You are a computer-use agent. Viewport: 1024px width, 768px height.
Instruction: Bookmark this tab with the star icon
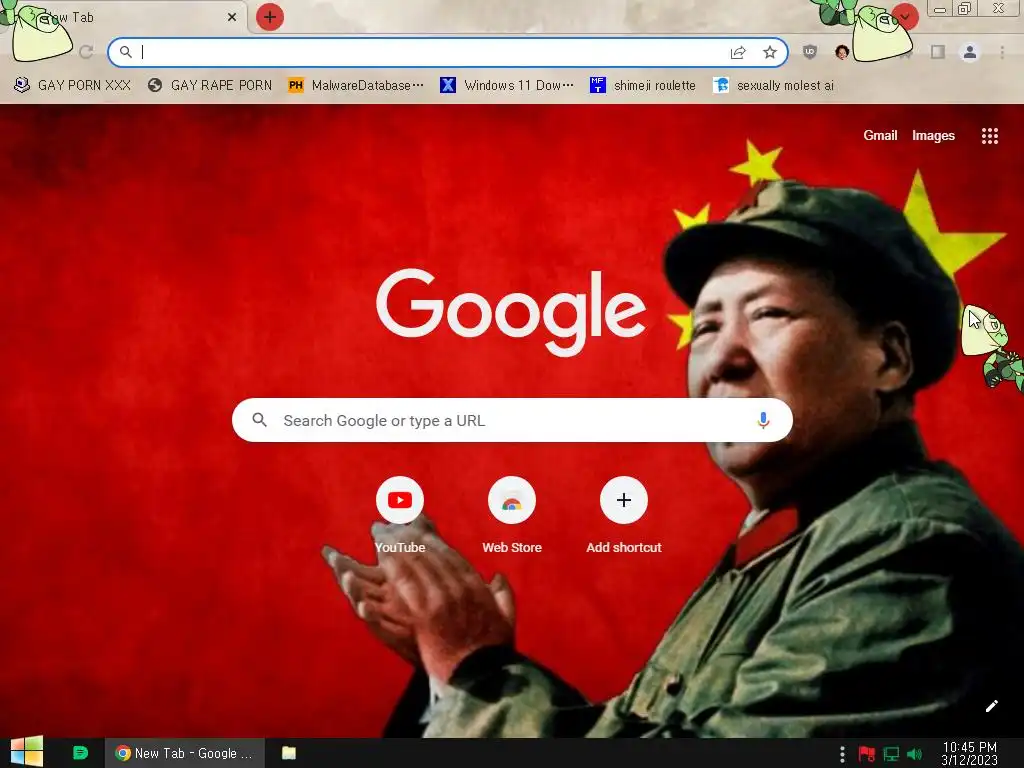point(770,52)
